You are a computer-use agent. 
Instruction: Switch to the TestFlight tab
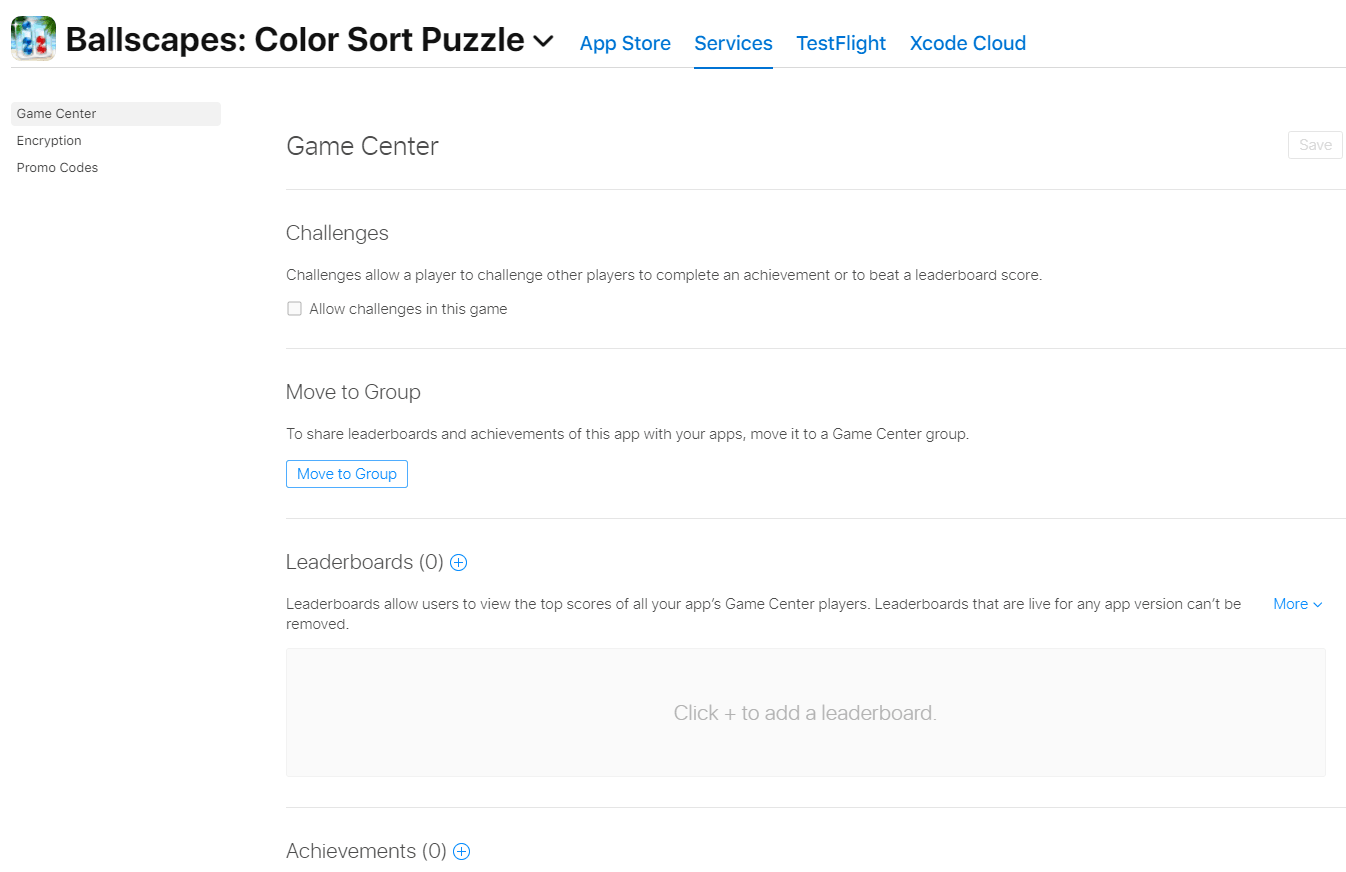841,43
